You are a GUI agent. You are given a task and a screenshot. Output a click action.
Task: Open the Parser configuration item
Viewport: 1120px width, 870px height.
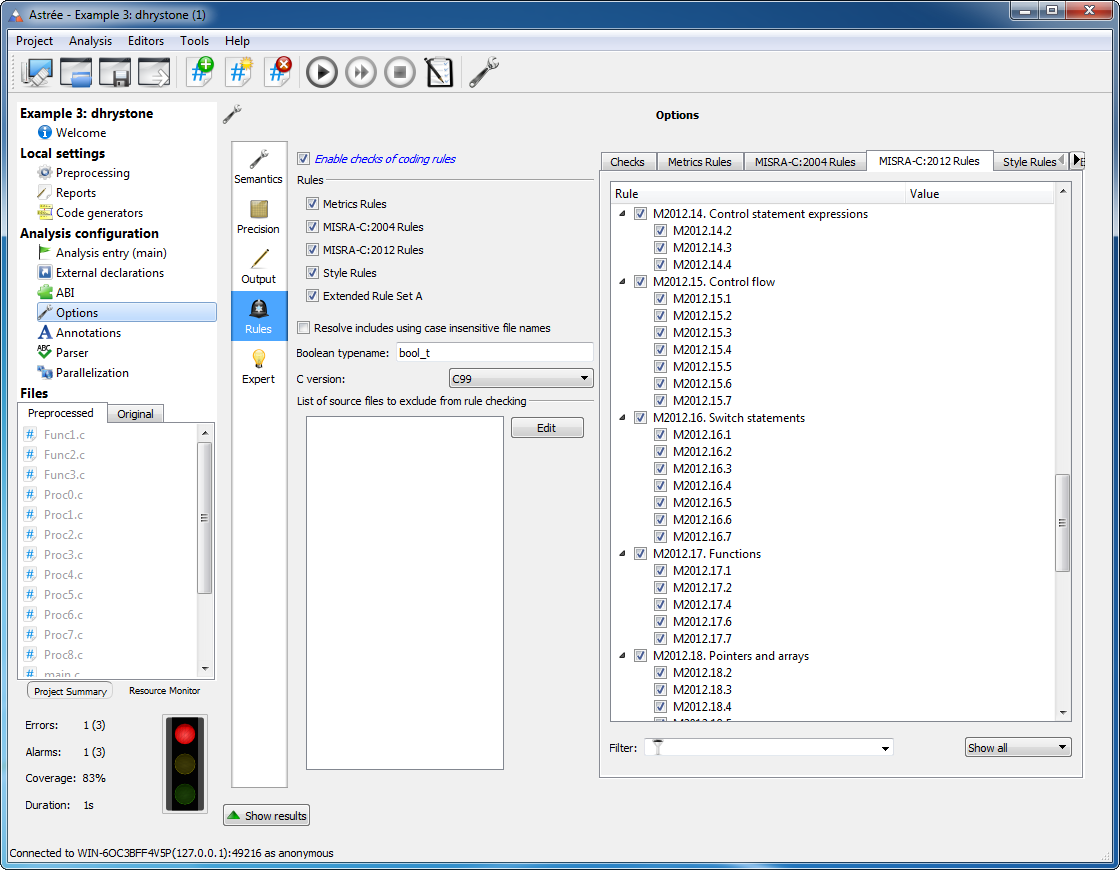click(x=71, y=353)
